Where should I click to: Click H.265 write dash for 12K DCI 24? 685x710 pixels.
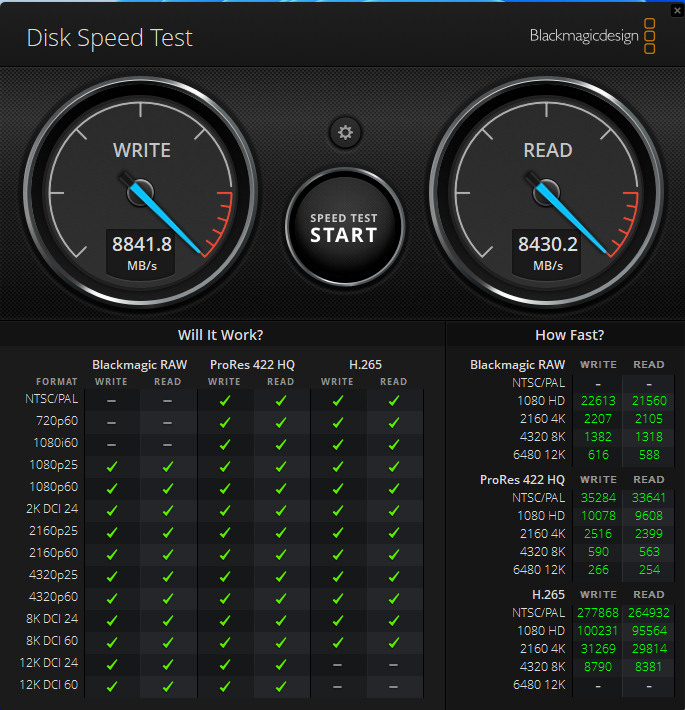click(337, 665)
